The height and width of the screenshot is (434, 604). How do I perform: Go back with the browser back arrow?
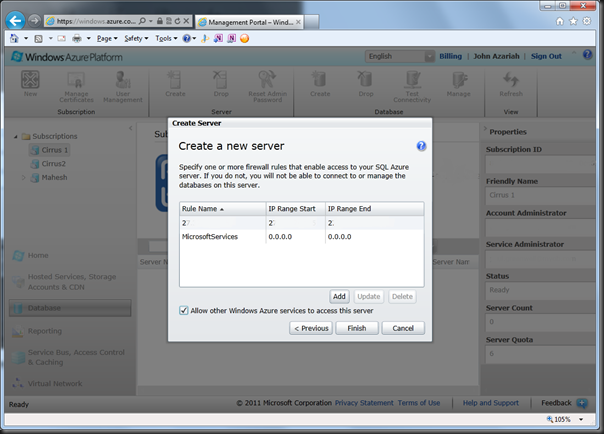pyautogui.click(x=15, y=20)
